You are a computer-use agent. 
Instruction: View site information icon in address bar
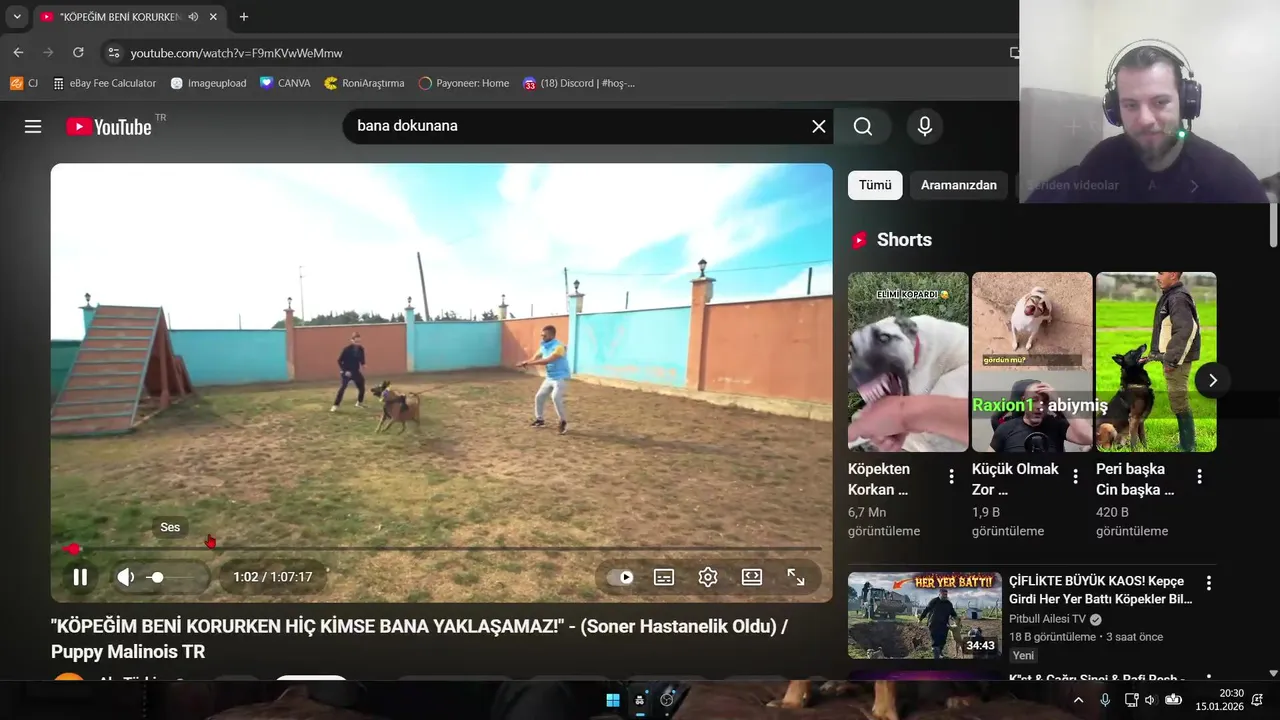click(113, 53)
